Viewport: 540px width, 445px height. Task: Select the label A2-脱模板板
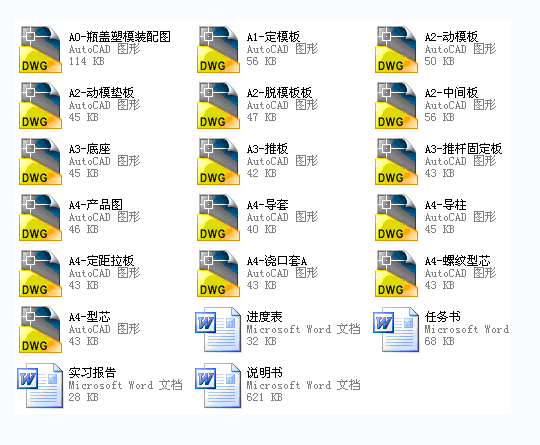coord(279,93)
